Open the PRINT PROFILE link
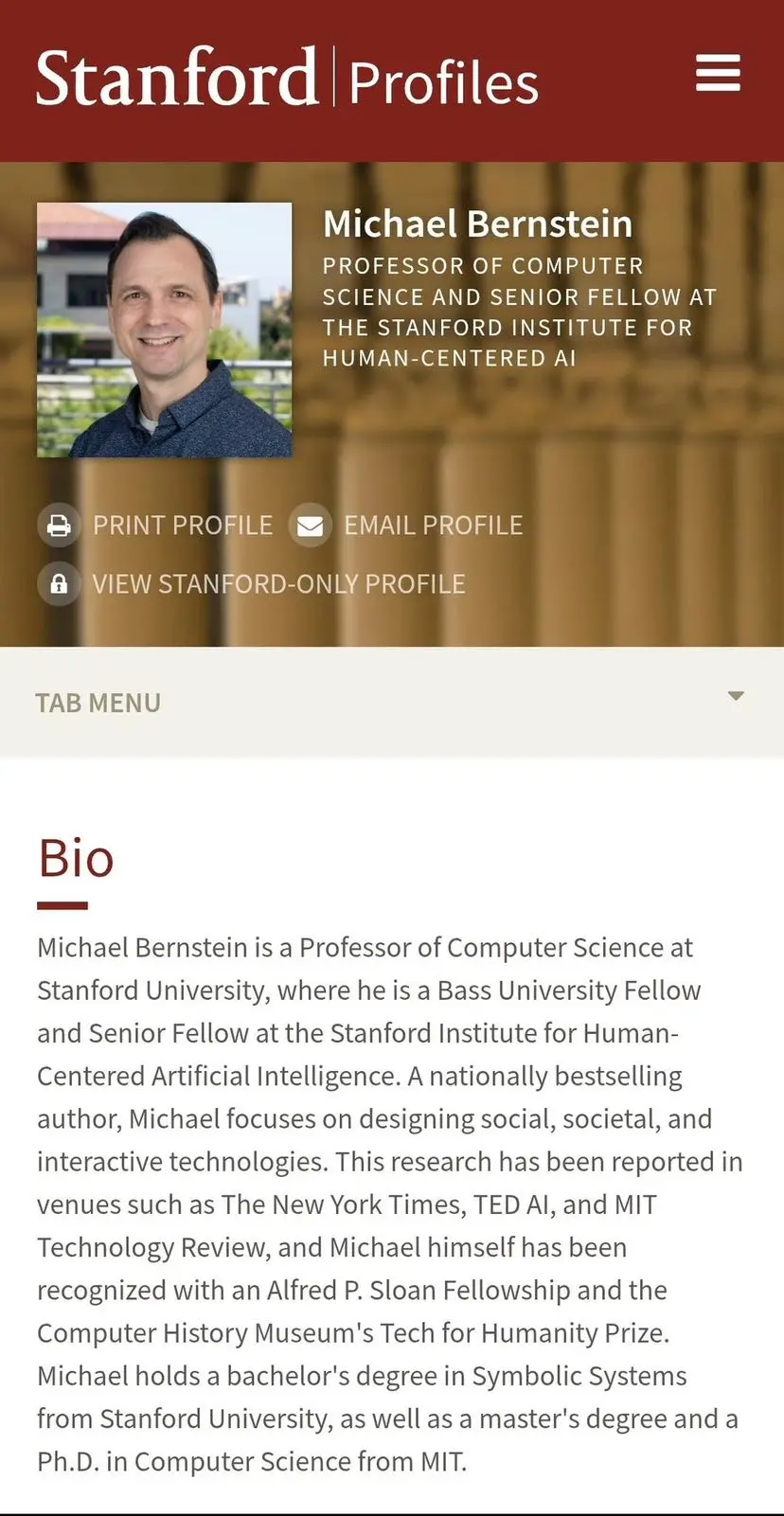Image resolution: width=784 pixels, height=1516 pixels. pyautogui.click(x=183, y=526)
